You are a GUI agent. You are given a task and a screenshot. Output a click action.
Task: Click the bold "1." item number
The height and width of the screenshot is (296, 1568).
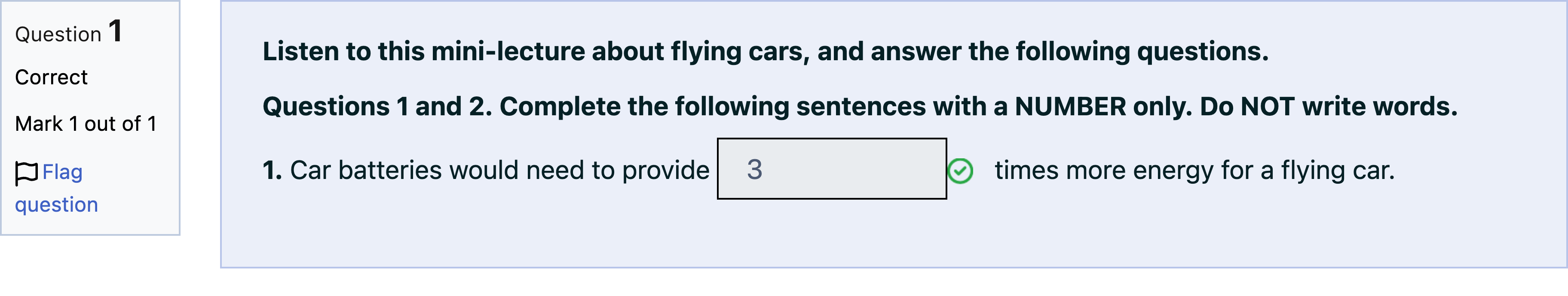click(x=272, y=170)
